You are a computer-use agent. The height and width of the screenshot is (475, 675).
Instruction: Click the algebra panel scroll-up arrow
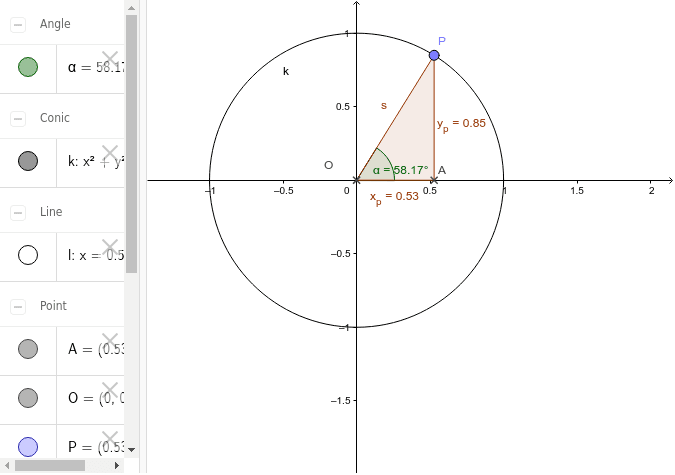132,8
